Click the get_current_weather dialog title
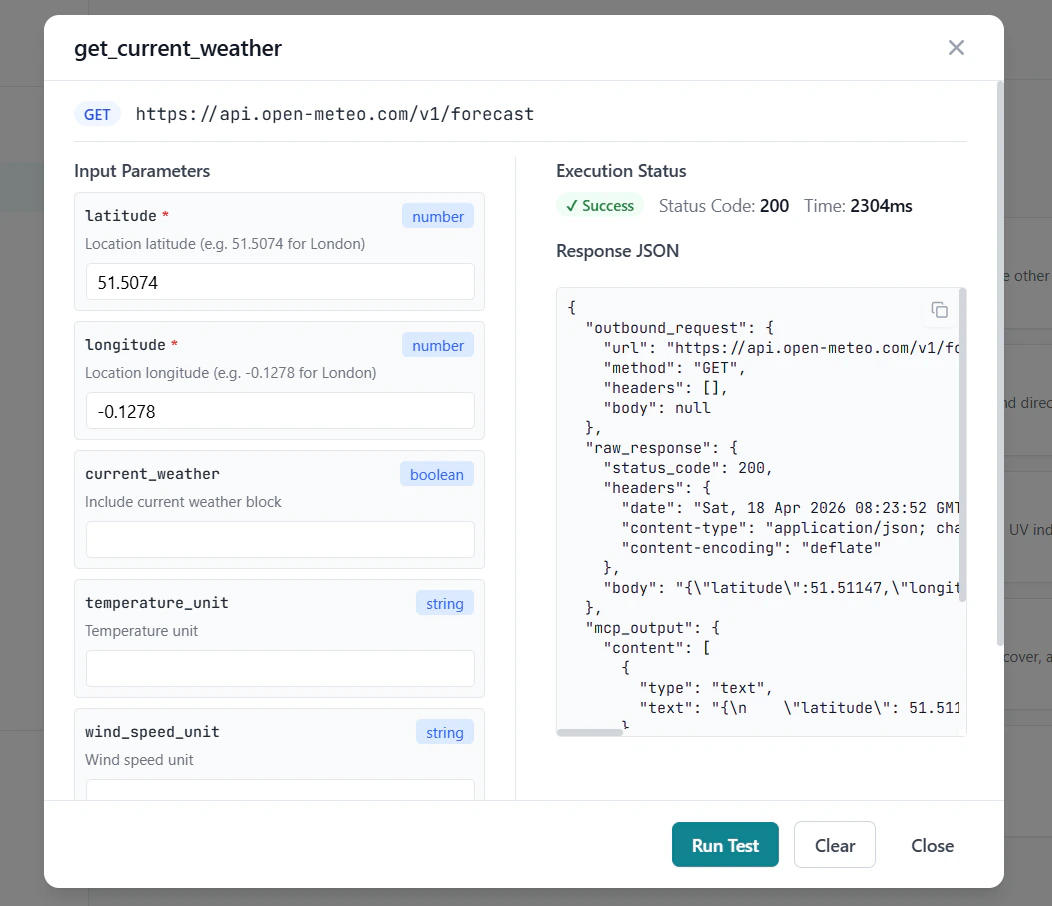1052x906 pixels. 178,48
